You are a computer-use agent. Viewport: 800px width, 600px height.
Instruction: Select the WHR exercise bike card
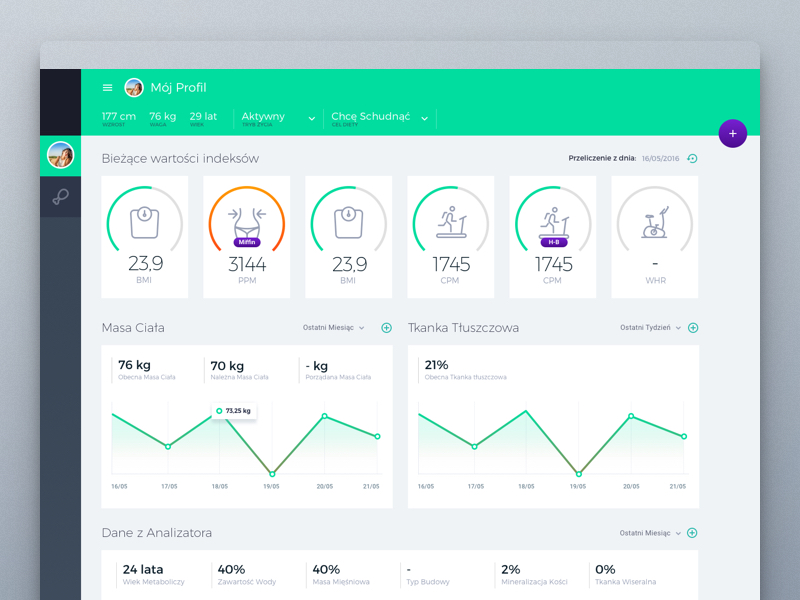pos(655,237)
